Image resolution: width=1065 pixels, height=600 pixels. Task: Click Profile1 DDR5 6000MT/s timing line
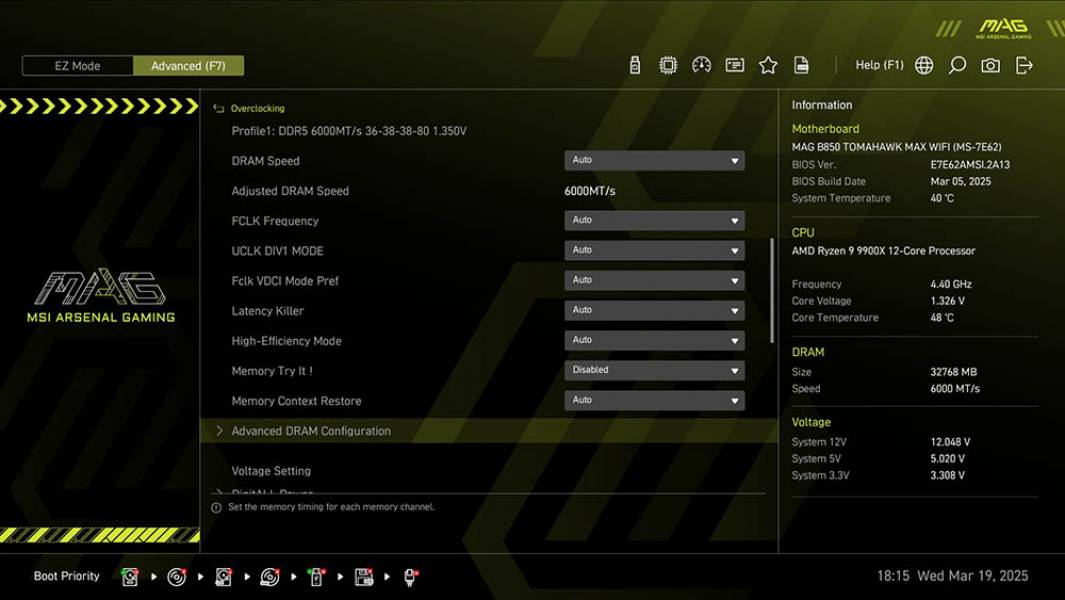[349, 131]
